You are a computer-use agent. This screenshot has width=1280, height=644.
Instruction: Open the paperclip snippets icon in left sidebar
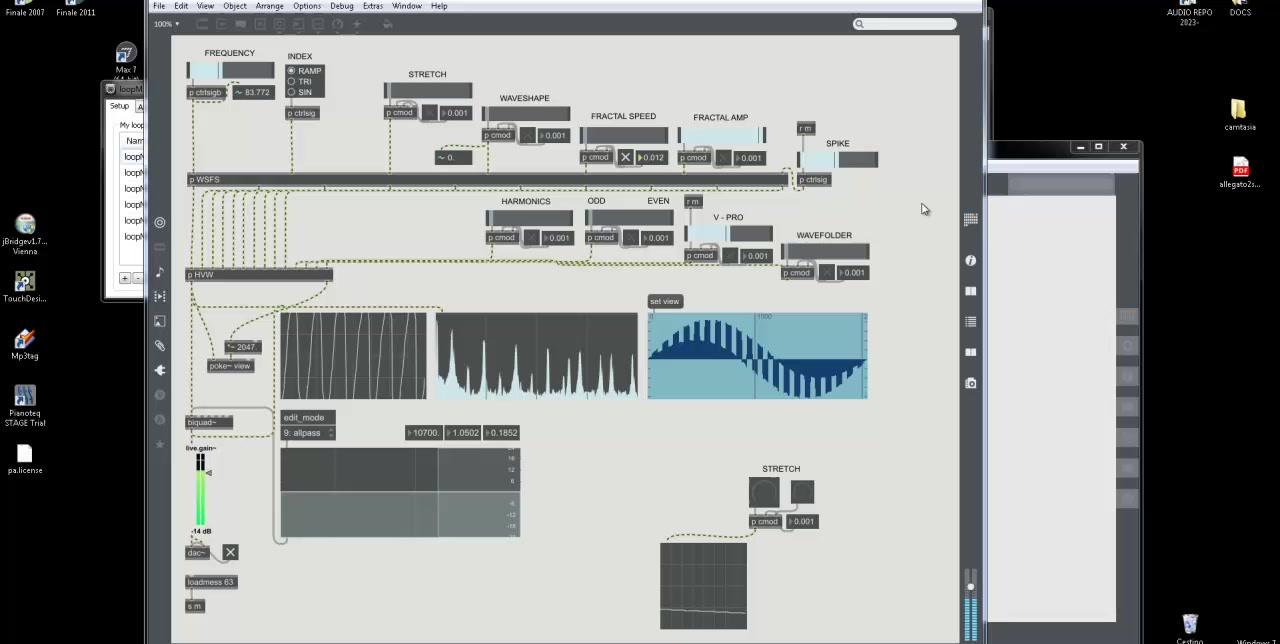coord(160,346)
